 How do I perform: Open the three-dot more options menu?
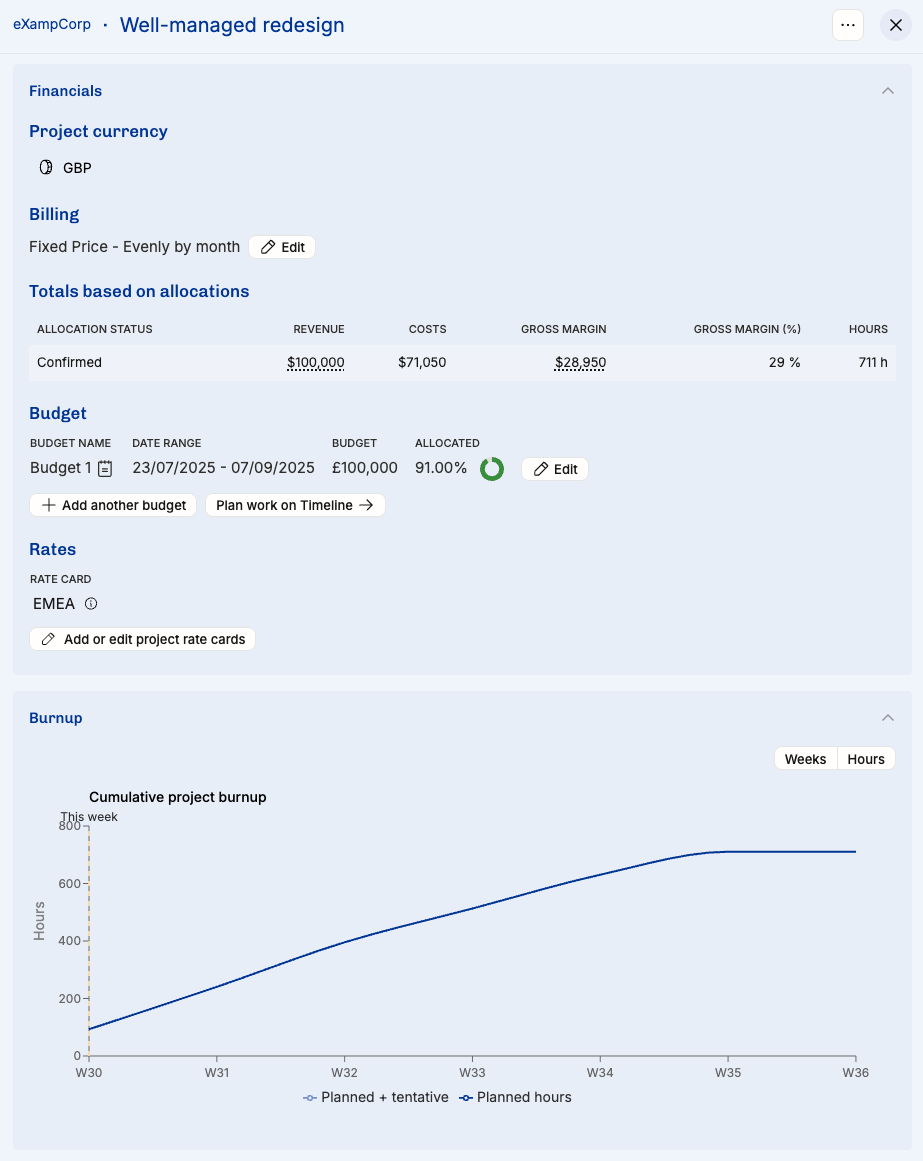848,26
